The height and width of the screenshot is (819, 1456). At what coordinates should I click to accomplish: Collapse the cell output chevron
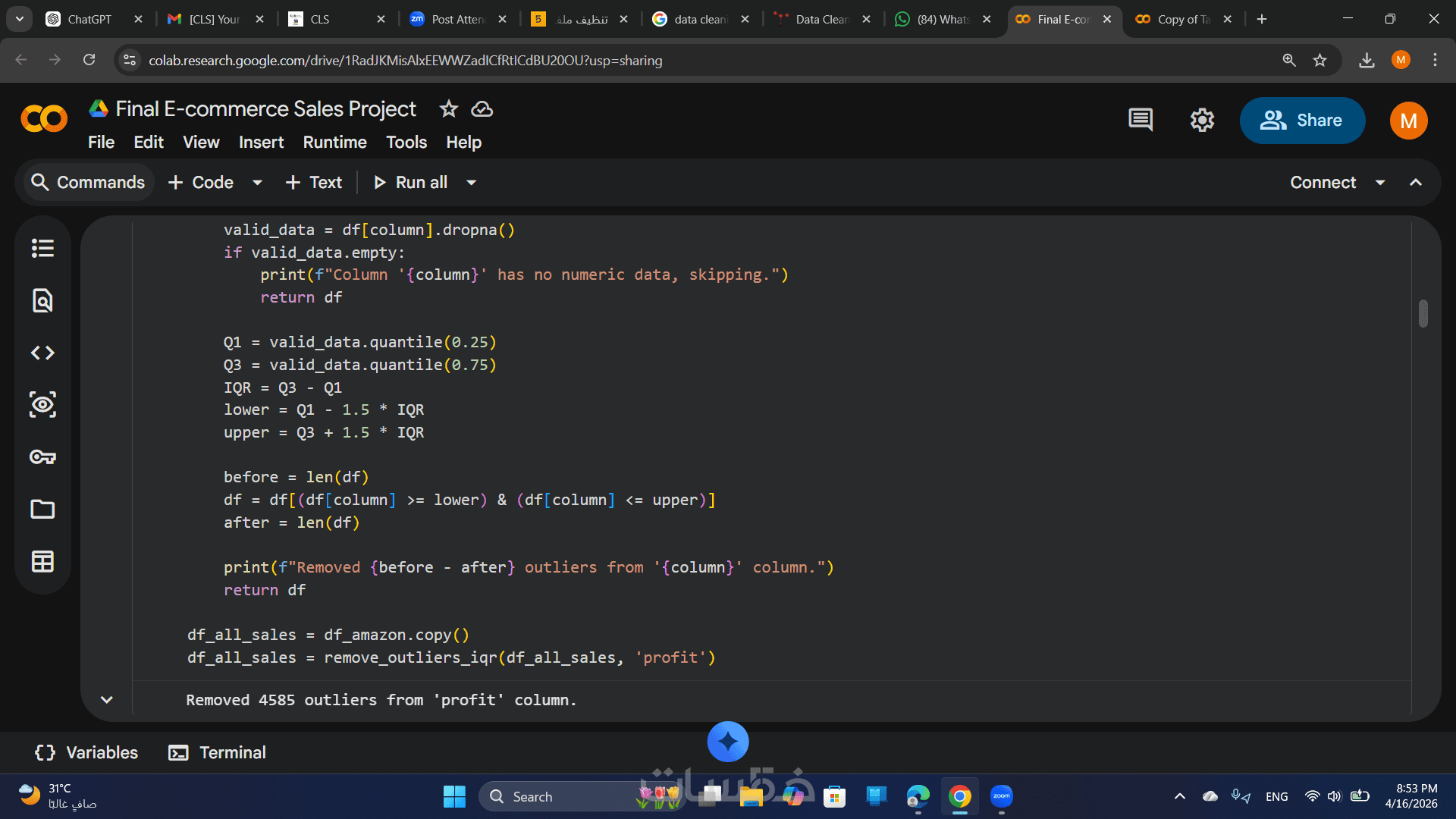107,700
